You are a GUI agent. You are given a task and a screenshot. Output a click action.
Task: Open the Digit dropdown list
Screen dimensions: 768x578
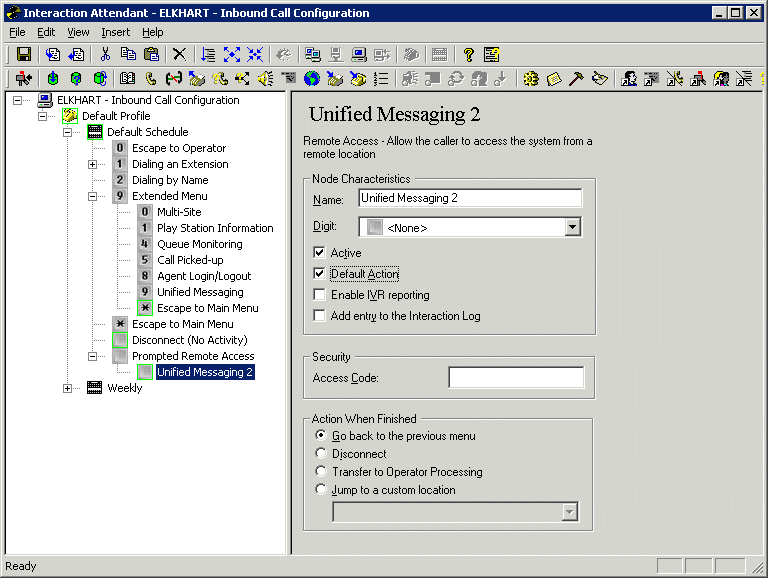pyautogui.click(x=572, y=228)
